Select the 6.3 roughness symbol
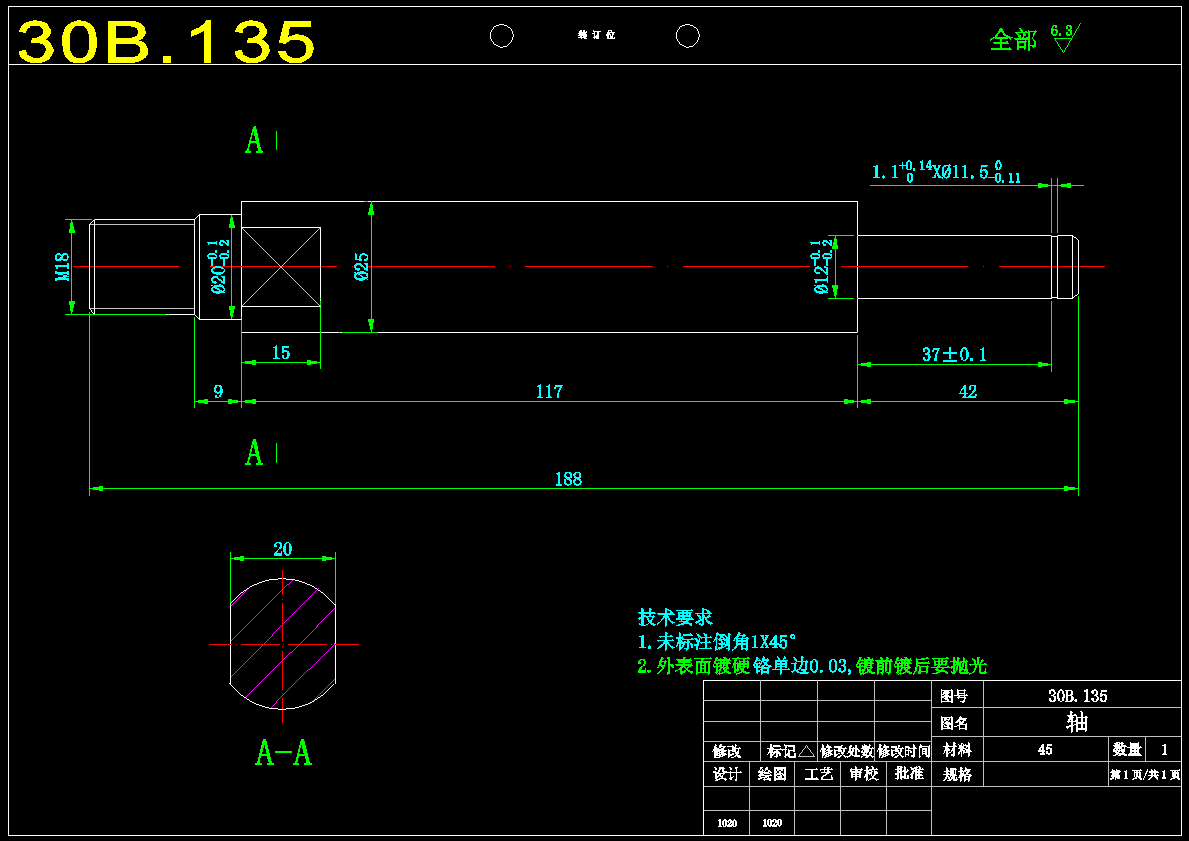1189x841 pixels. point(1065,38)
